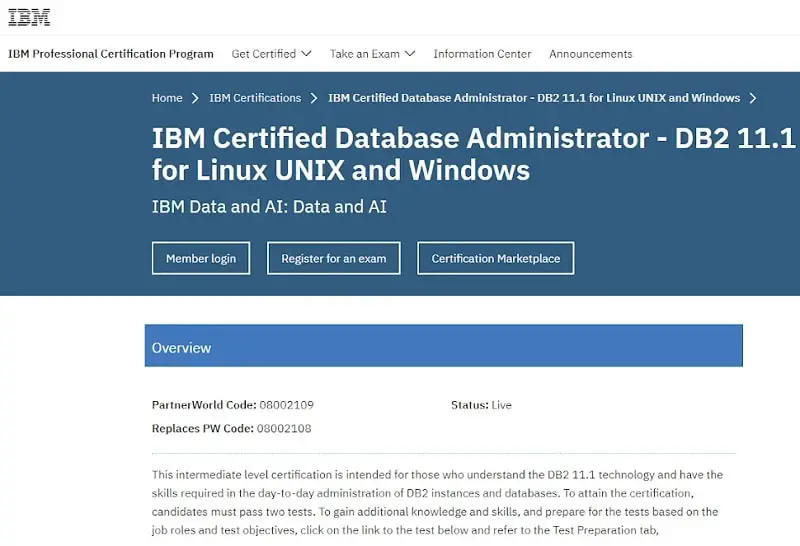The height and width of the screenshot is (546, 800).
Task: Click the Member login button
Action: pyautogui.click(x=201, y=258)
